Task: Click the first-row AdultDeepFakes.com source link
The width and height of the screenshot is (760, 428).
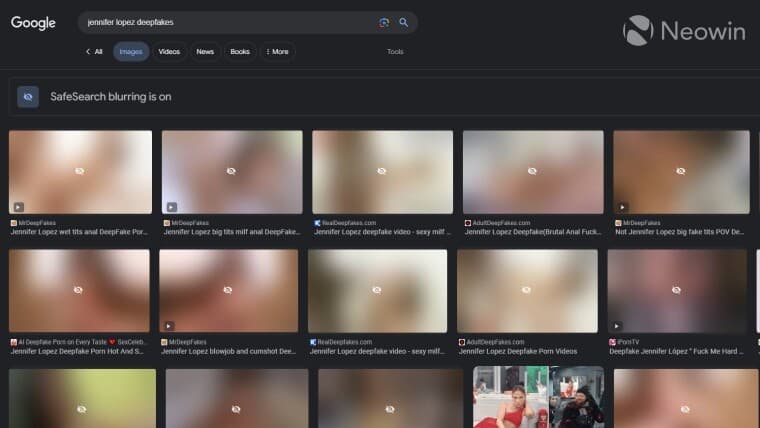Action: click(x=501, y=223)
